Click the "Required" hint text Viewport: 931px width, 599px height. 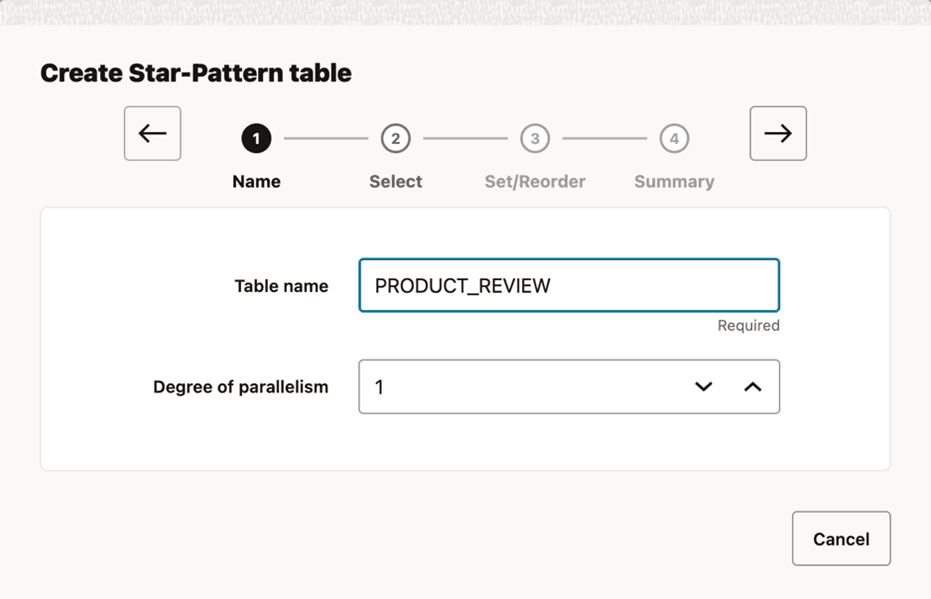[x=748, y=326]
